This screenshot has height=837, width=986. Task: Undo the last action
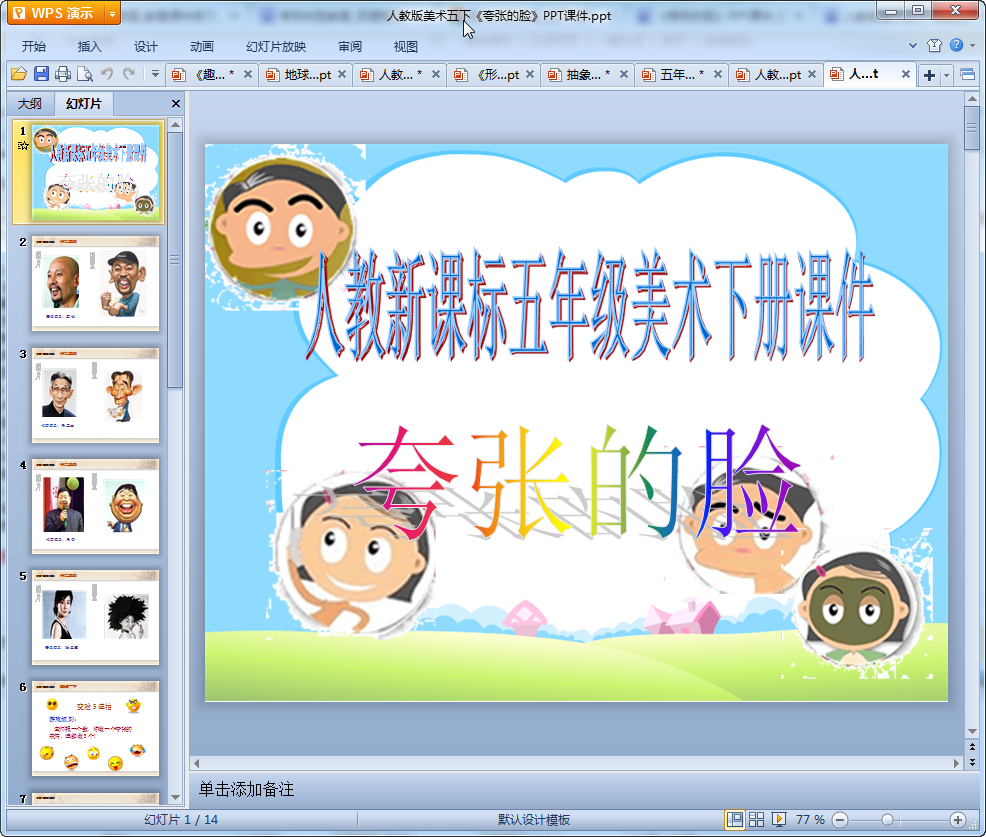107,74
